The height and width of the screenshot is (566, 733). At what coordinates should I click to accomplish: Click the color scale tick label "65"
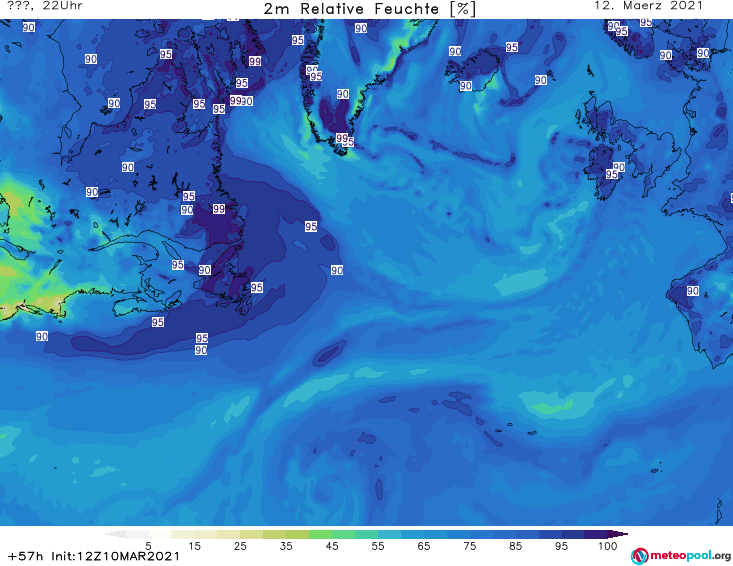click(x=424, y=546)
